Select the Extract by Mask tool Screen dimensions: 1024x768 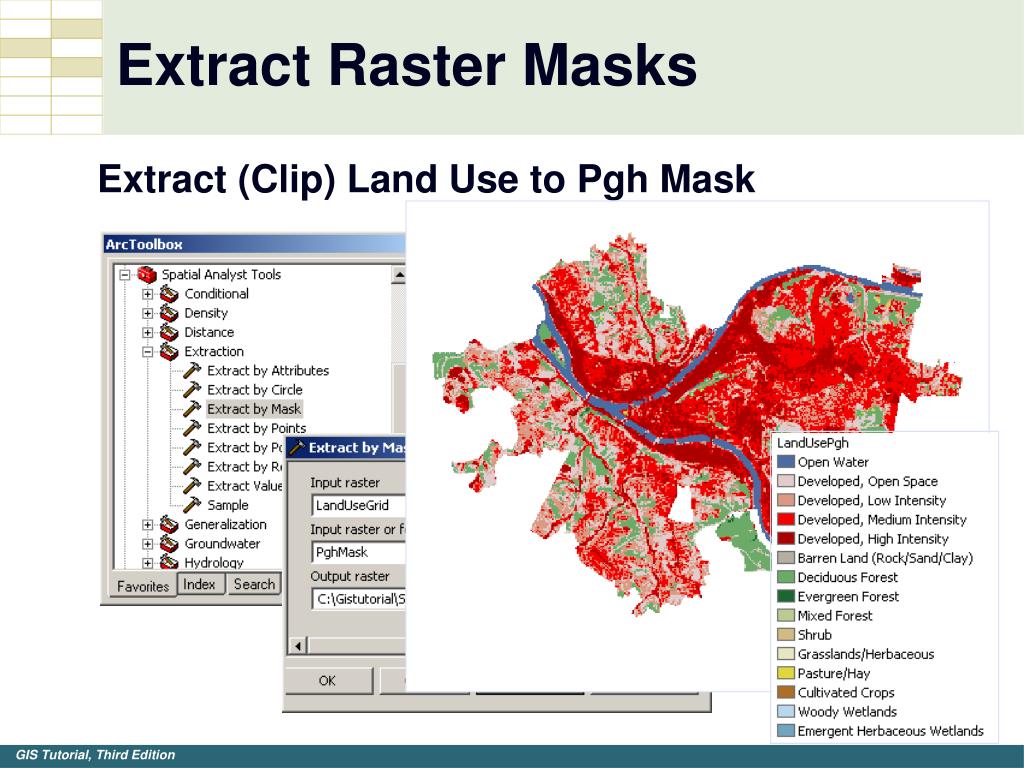click(x=254, y=409)
